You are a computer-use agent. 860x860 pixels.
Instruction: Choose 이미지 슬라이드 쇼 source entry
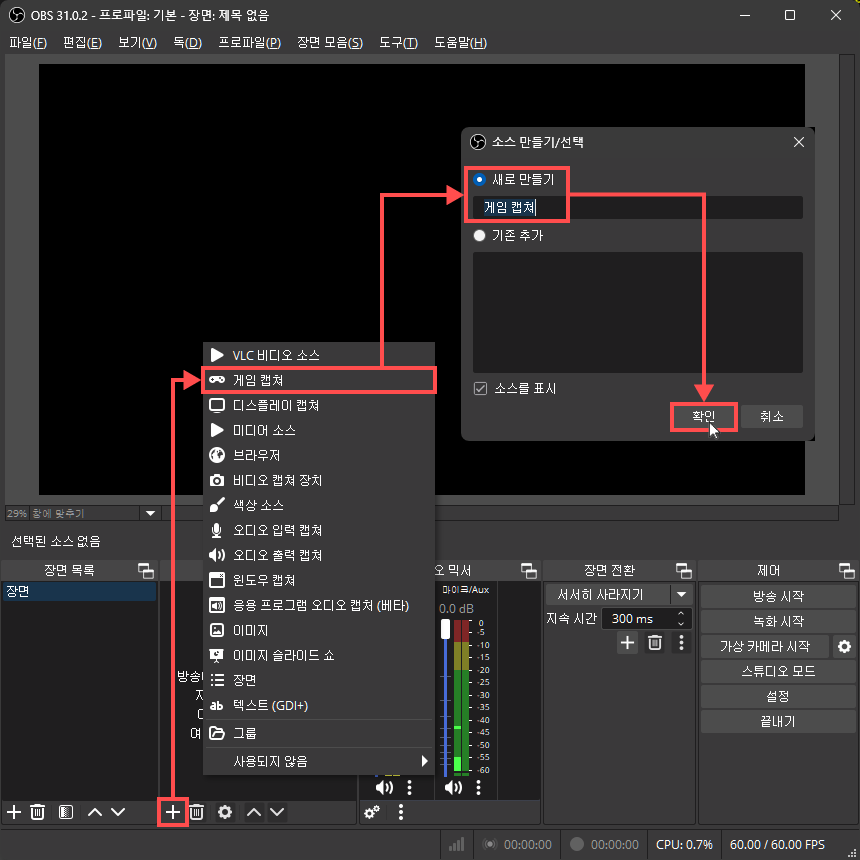318,655
